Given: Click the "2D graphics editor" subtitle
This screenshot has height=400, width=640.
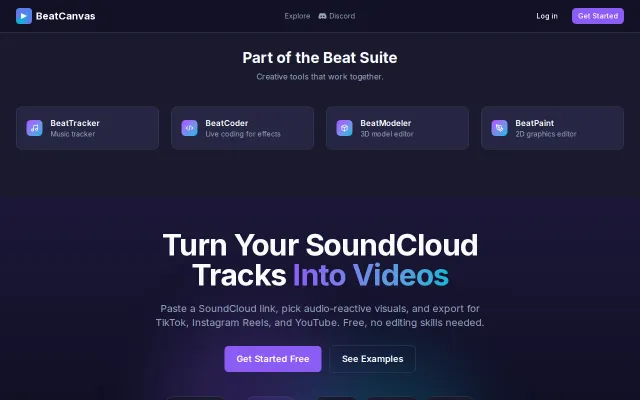Looking at the screenshot, I should click(546, 134).
